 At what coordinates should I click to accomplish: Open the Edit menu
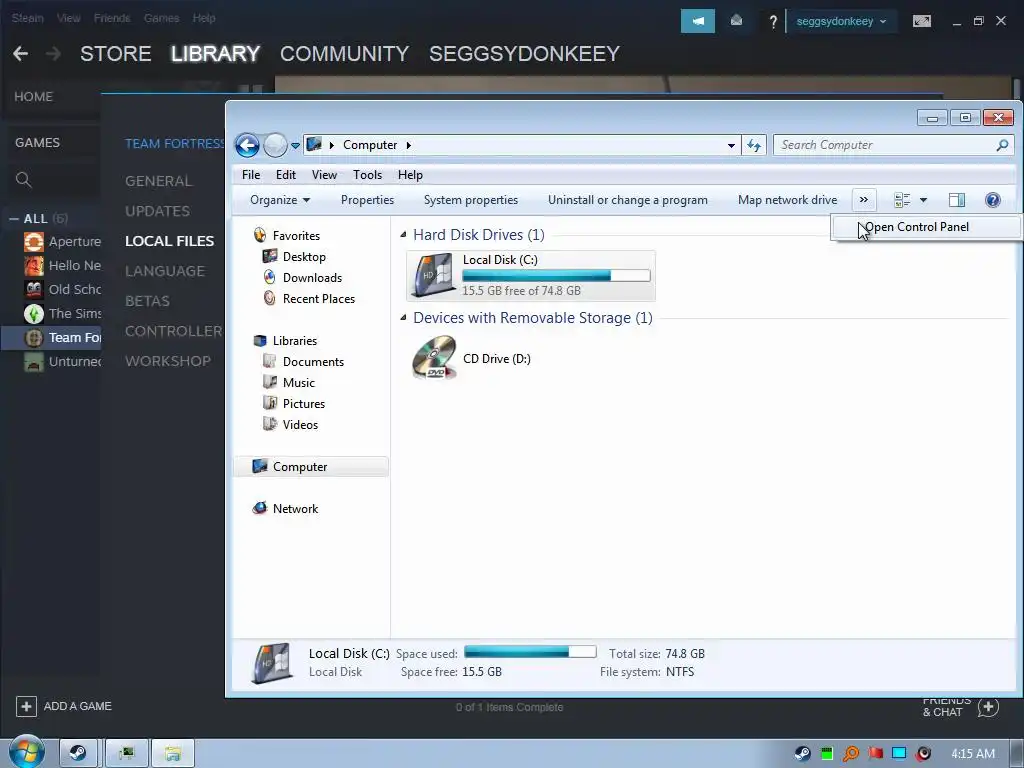point(285,175)
